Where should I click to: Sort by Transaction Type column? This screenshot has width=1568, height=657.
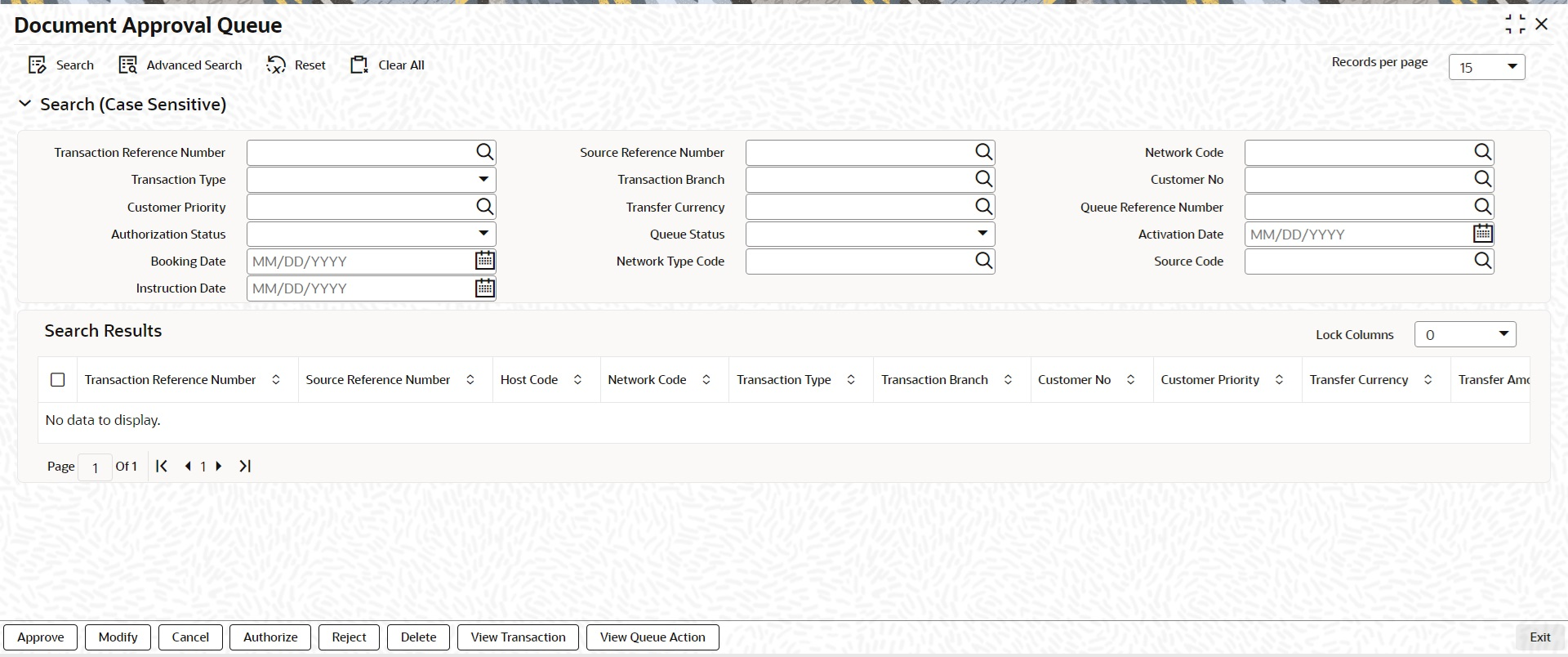[x=851, y=380]
